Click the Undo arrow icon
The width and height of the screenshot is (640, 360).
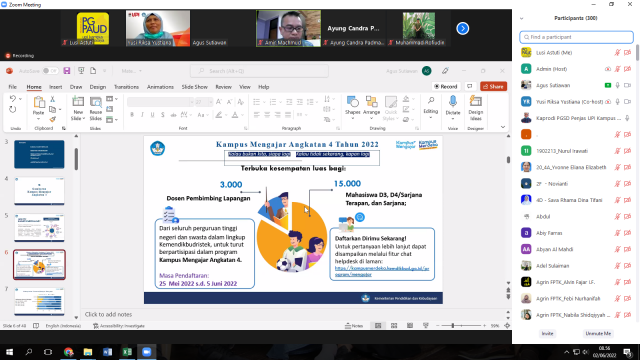coord(13,99)
